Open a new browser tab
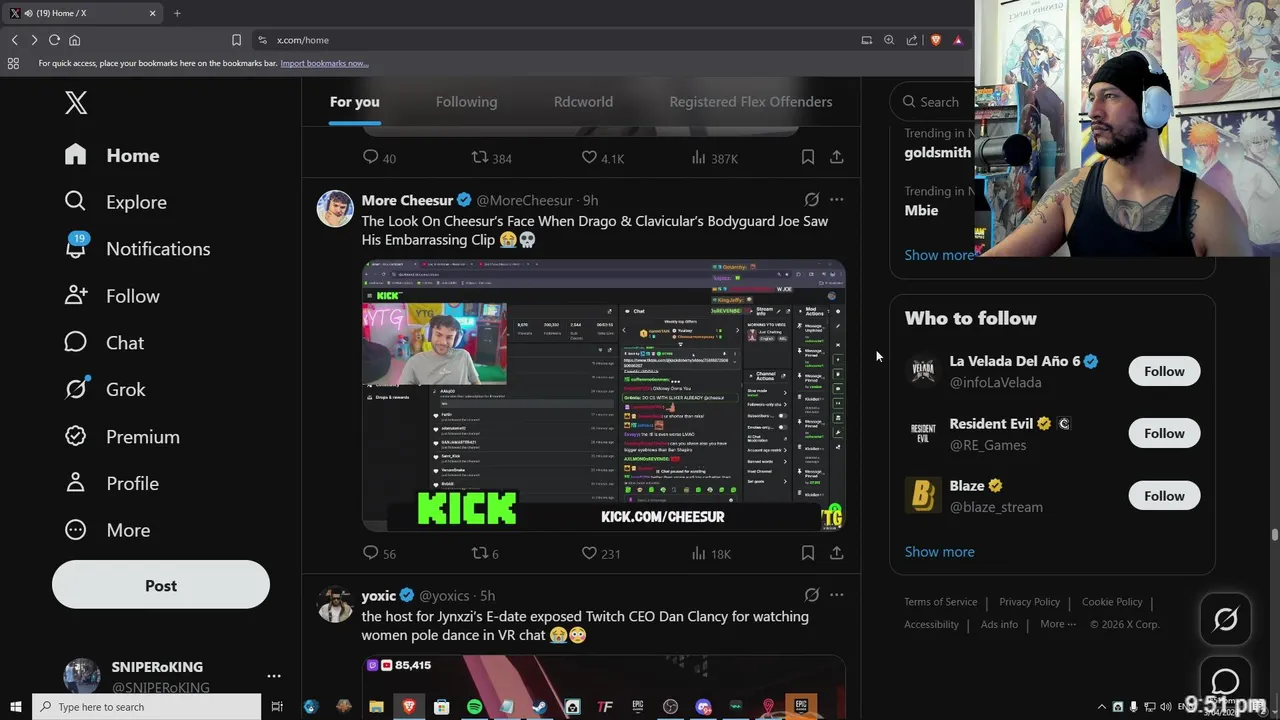Viewport: 1280px width, 720px height. (177, 13)
